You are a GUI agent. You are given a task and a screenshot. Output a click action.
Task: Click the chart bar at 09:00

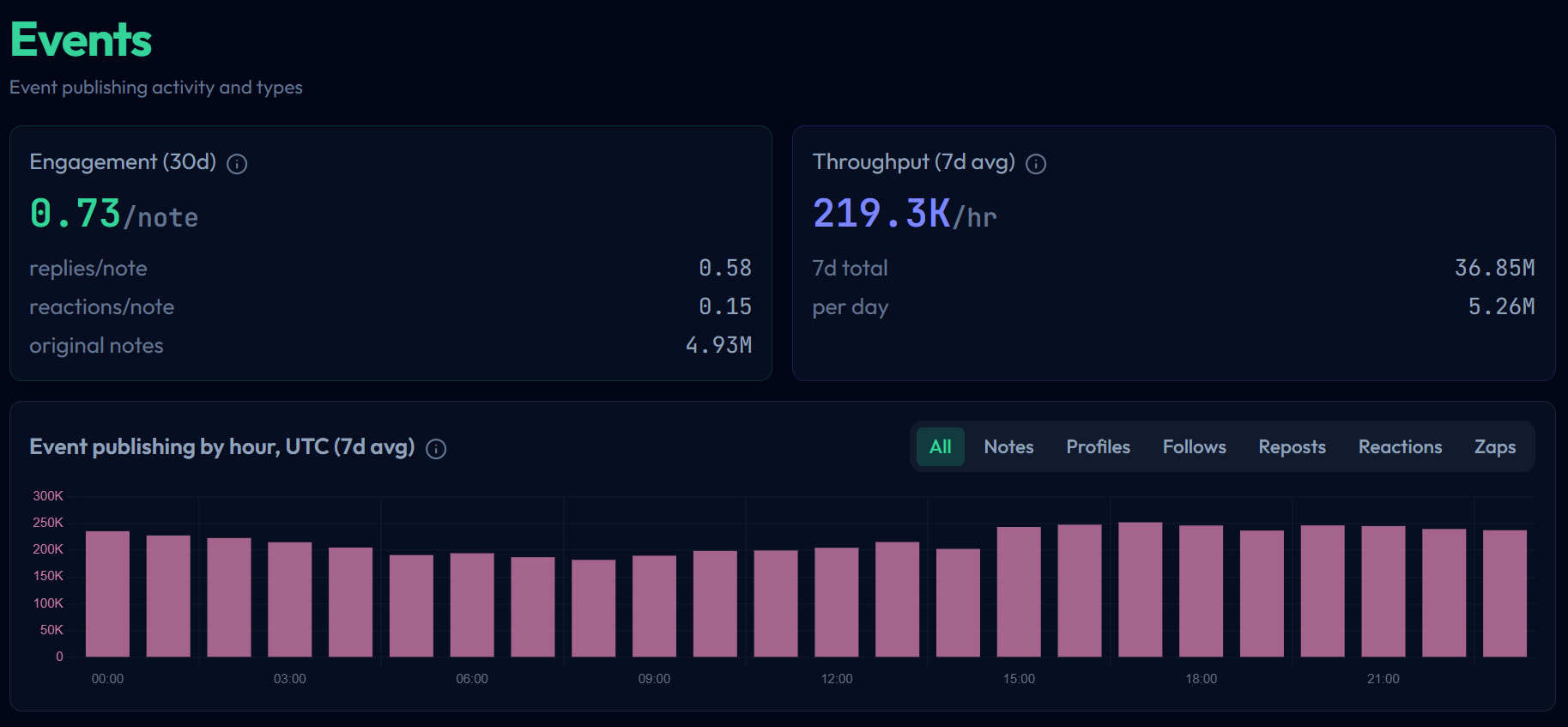654,606
